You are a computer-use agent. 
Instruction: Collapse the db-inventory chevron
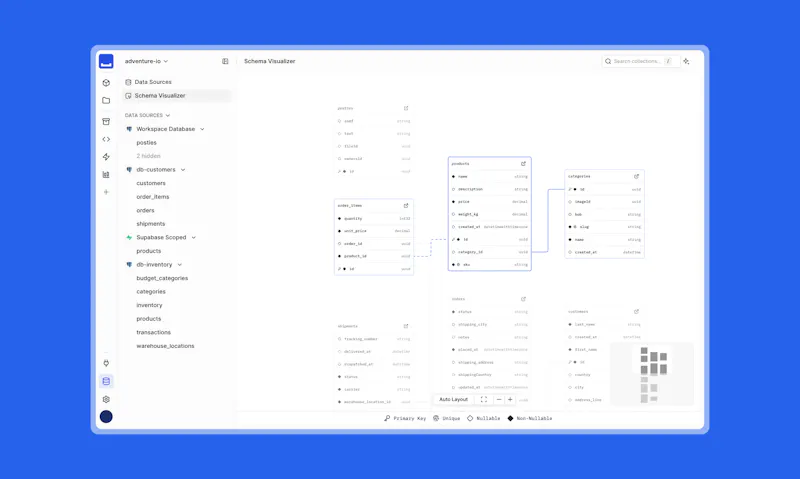(180, 265)
